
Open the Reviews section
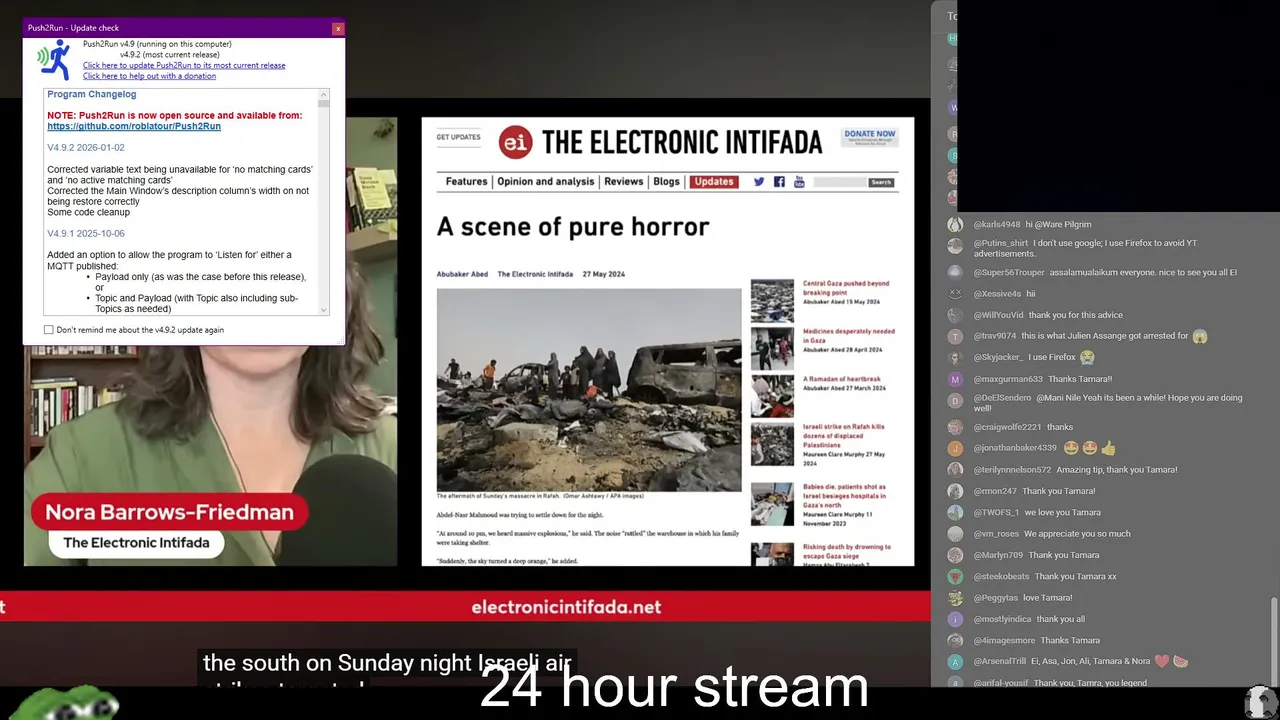tap(623, 182)
